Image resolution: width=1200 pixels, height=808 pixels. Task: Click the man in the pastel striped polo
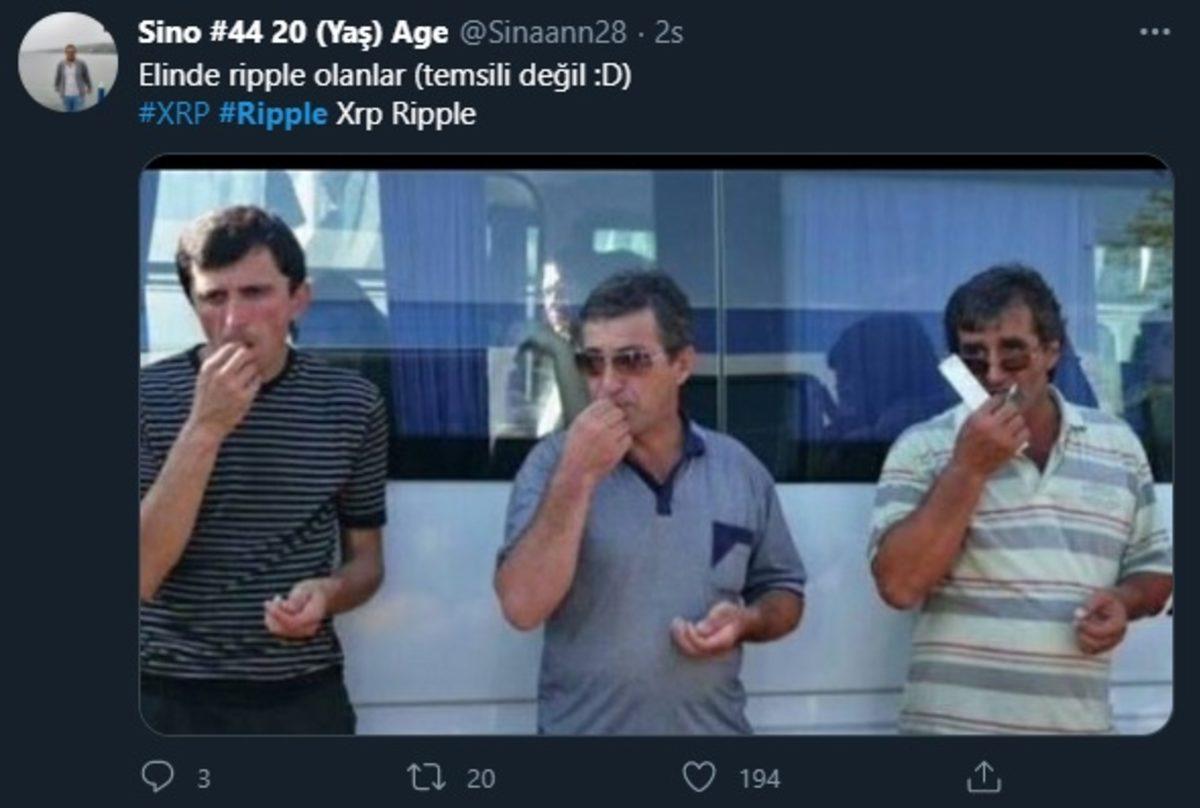pos(1020,540)
